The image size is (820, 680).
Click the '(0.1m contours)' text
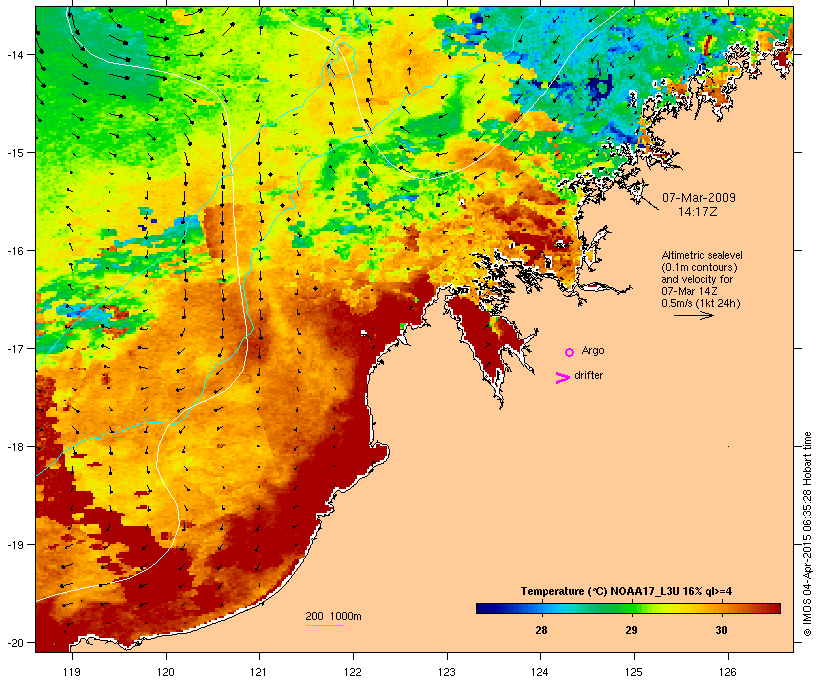pyautogui.click(x=699, y=267)
